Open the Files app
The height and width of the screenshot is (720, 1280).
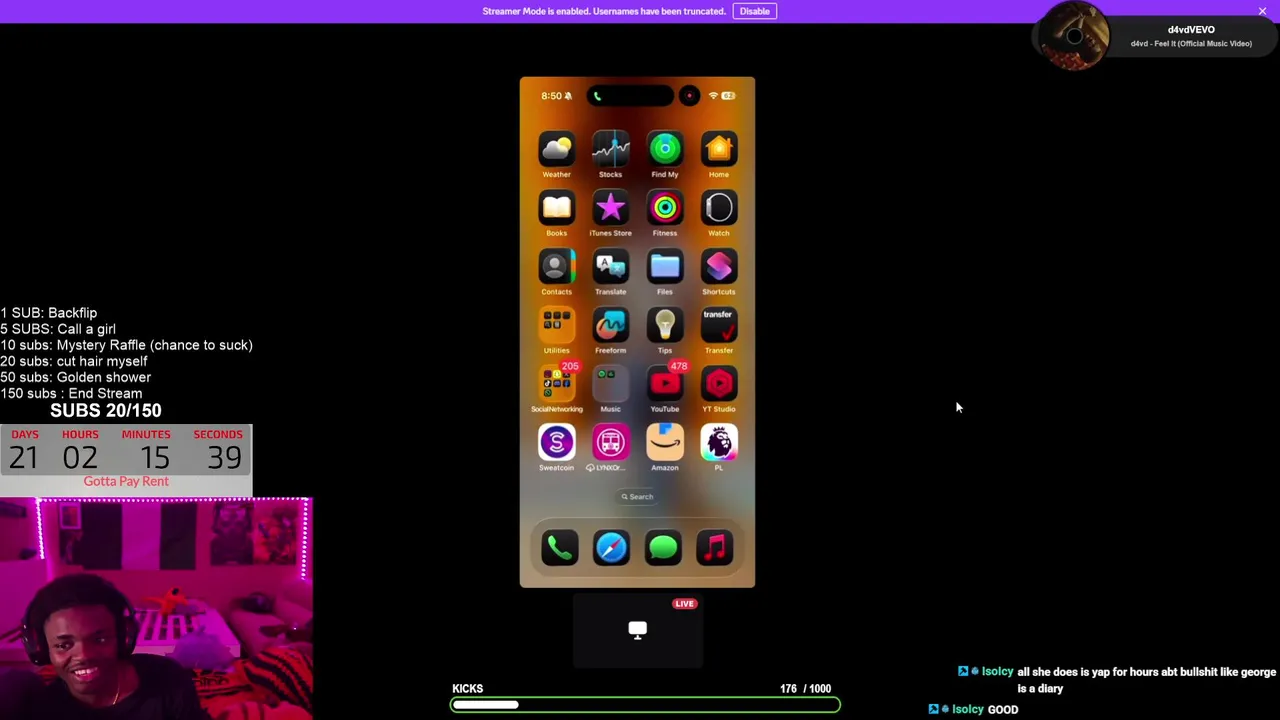(665, 267)
